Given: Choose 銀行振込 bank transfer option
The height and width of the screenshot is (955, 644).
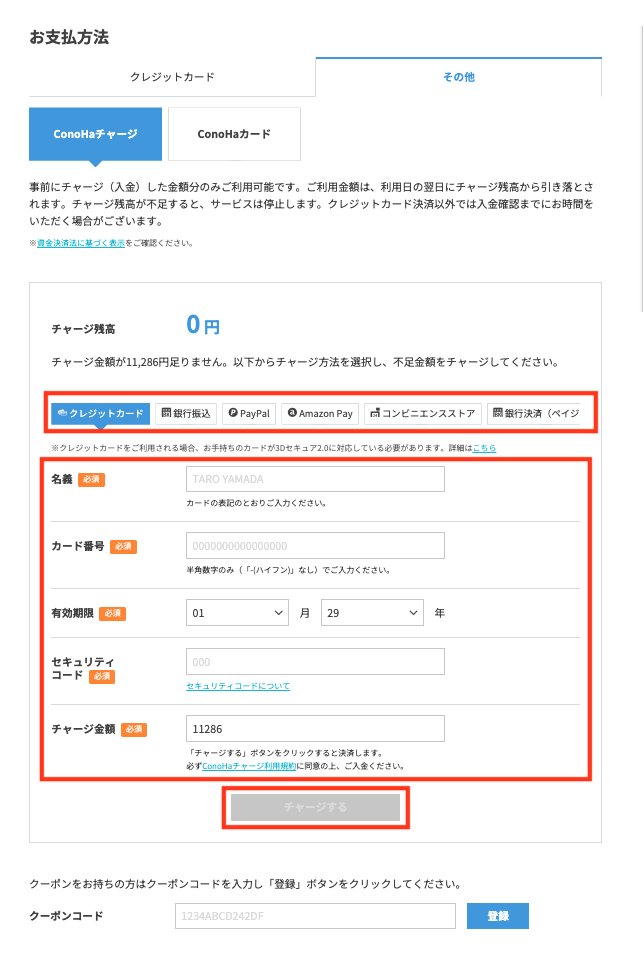Looking at the screenshot, I should point(186,413).
